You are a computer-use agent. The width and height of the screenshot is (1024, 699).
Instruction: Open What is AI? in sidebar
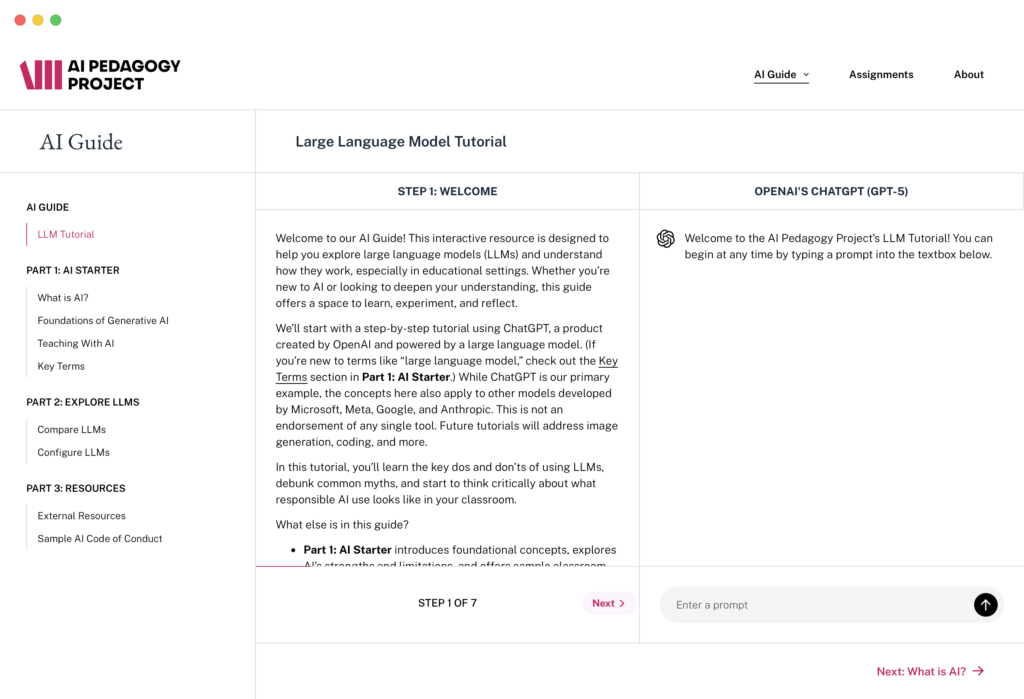click(63, 298)
